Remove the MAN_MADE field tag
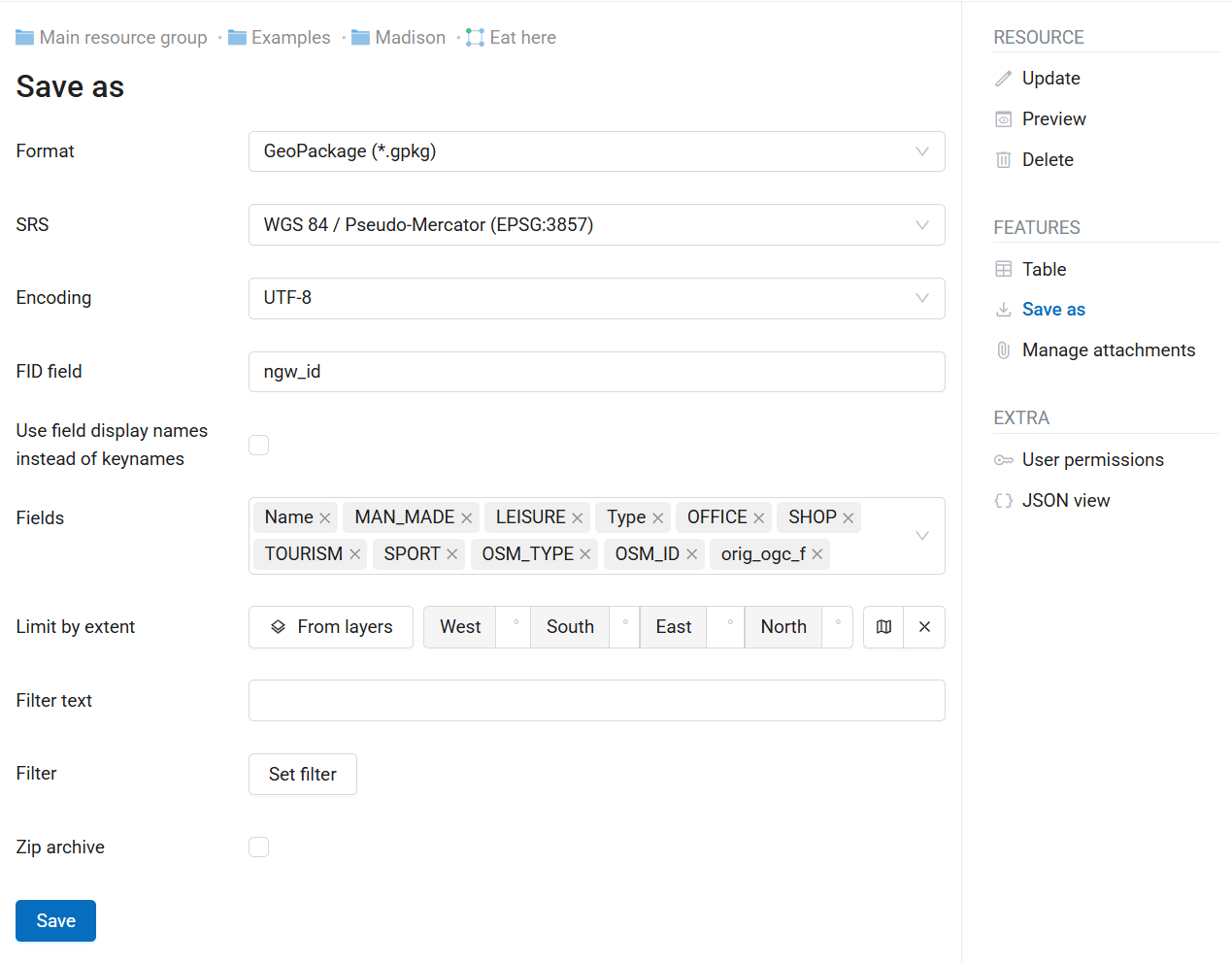 coord(467,518)
